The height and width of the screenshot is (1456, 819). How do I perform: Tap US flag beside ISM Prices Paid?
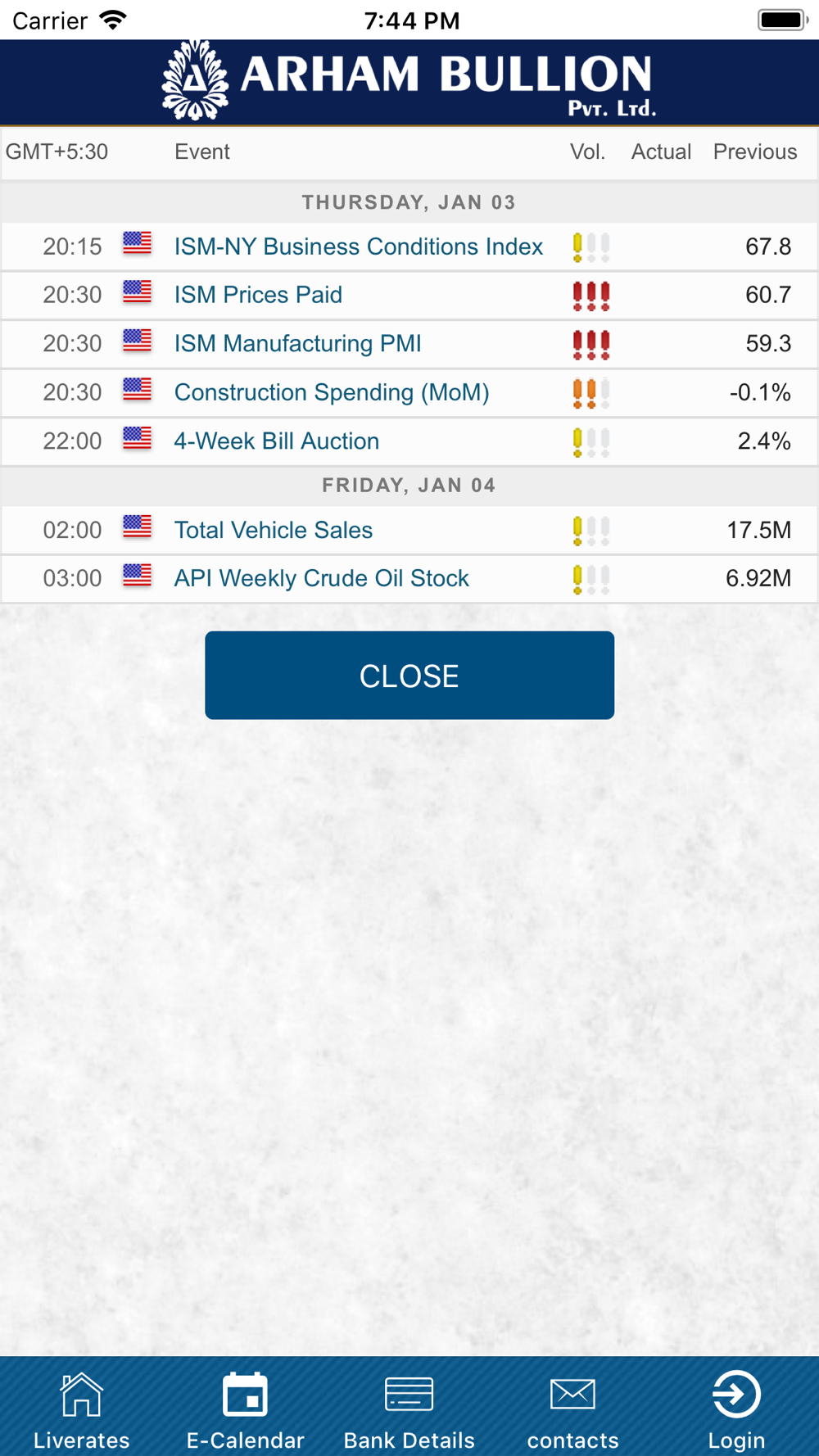(x=137, y=292)
